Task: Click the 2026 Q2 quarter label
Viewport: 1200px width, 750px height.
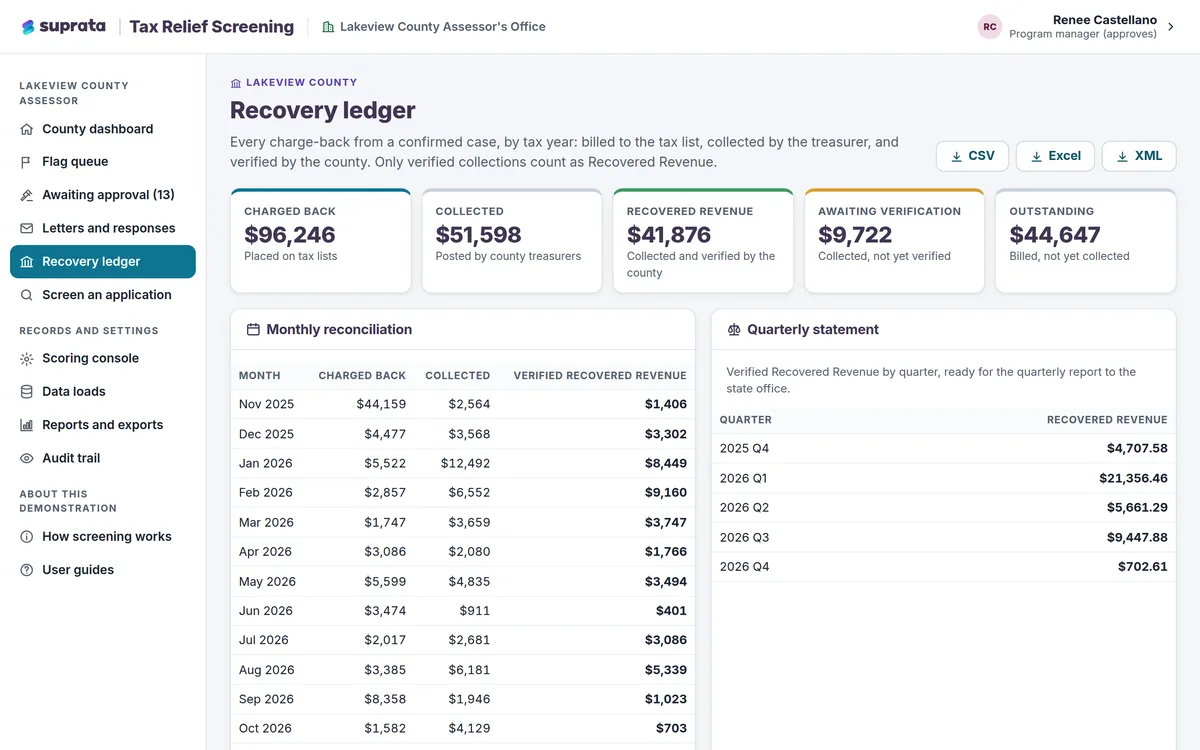Action: point(745,508)
